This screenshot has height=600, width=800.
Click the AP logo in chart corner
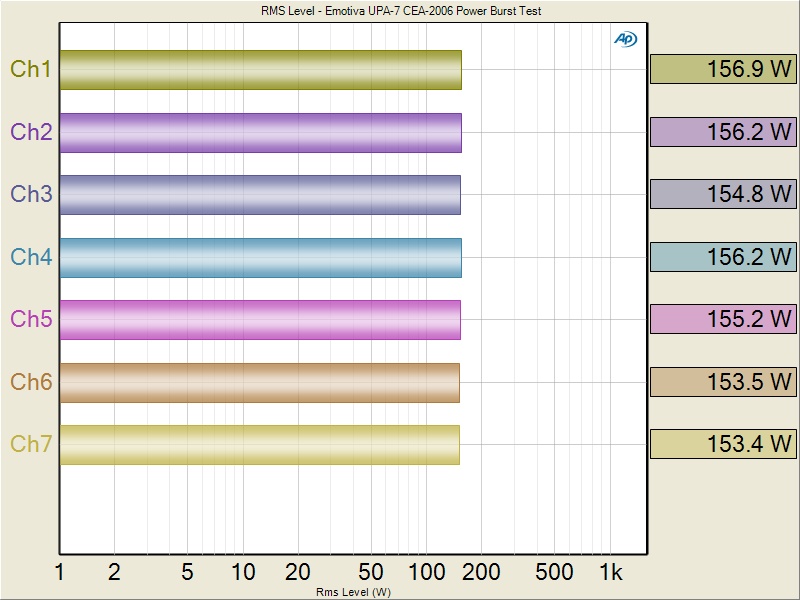[625, 39]
